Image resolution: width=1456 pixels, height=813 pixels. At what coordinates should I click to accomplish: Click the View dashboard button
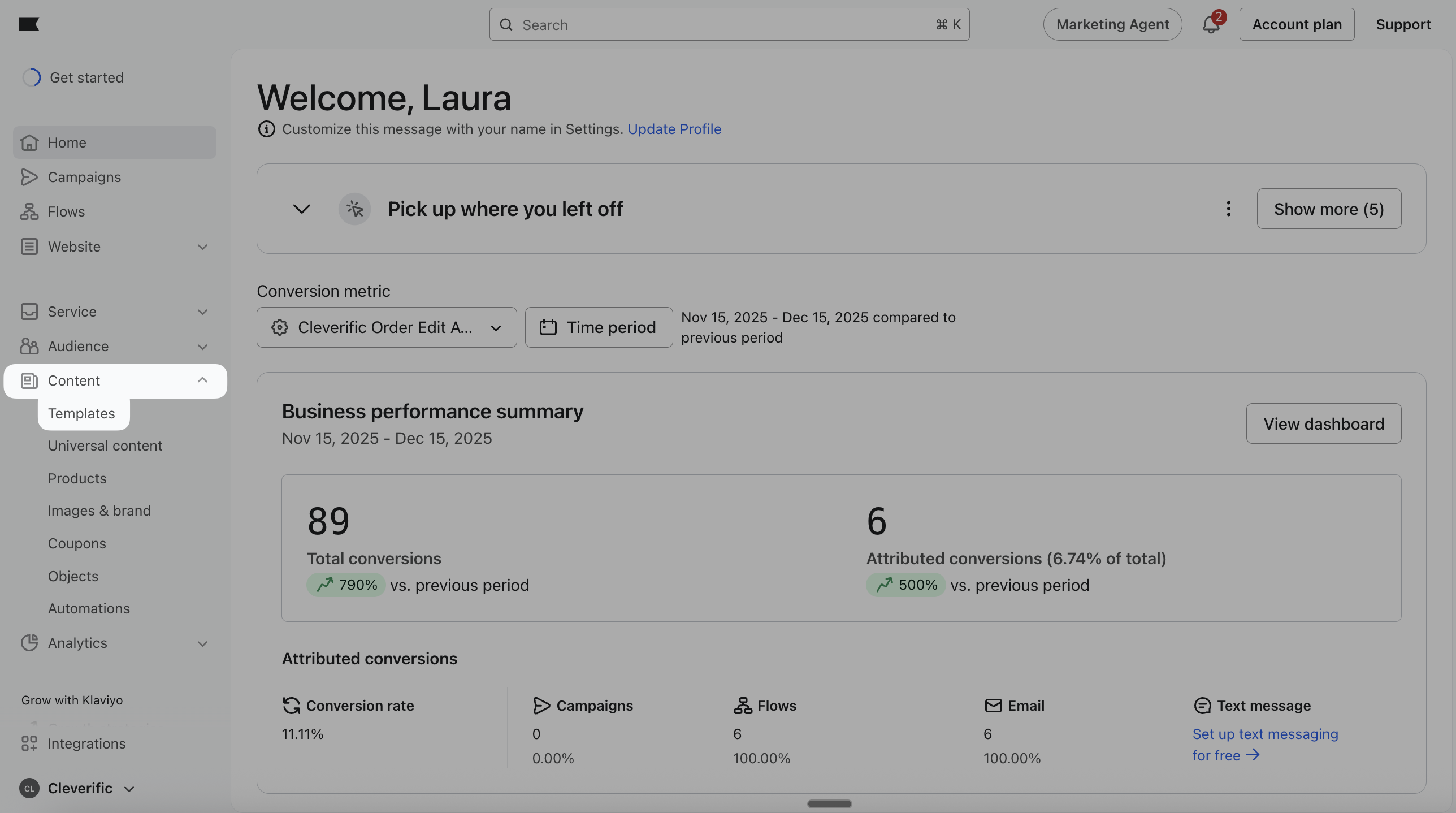[1323, 423]
